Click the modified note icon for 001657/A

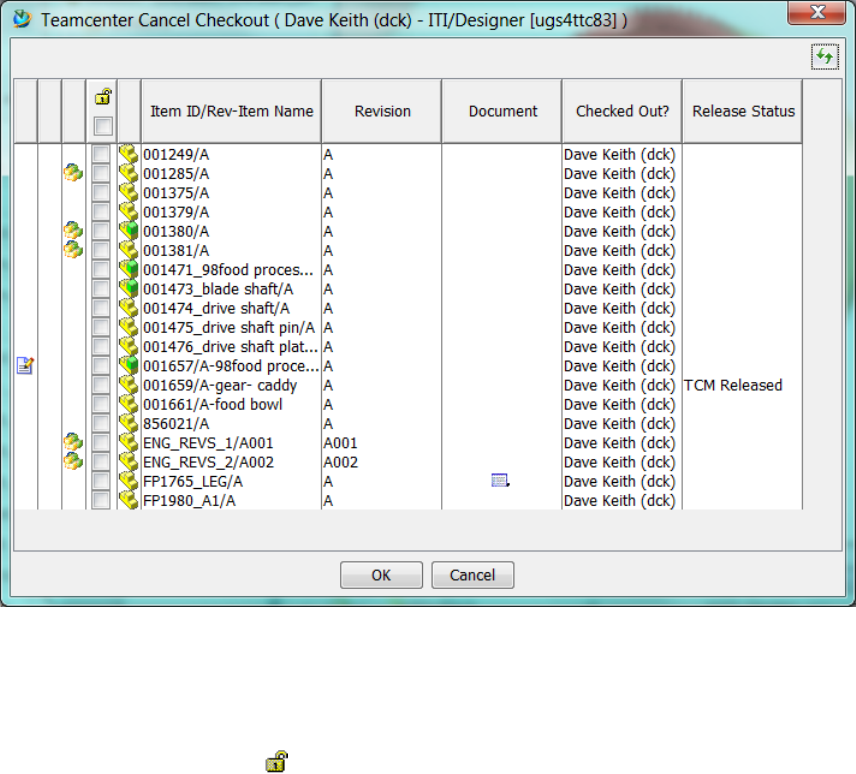click(25, 365)
